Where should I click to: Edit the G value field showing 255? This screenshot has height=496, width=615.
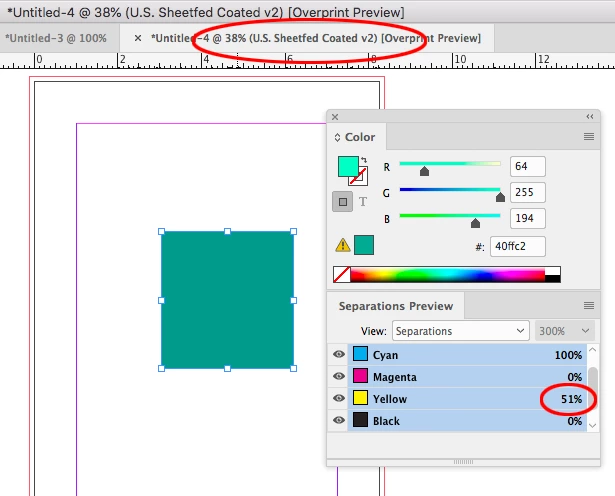click(x=528, y=192)
